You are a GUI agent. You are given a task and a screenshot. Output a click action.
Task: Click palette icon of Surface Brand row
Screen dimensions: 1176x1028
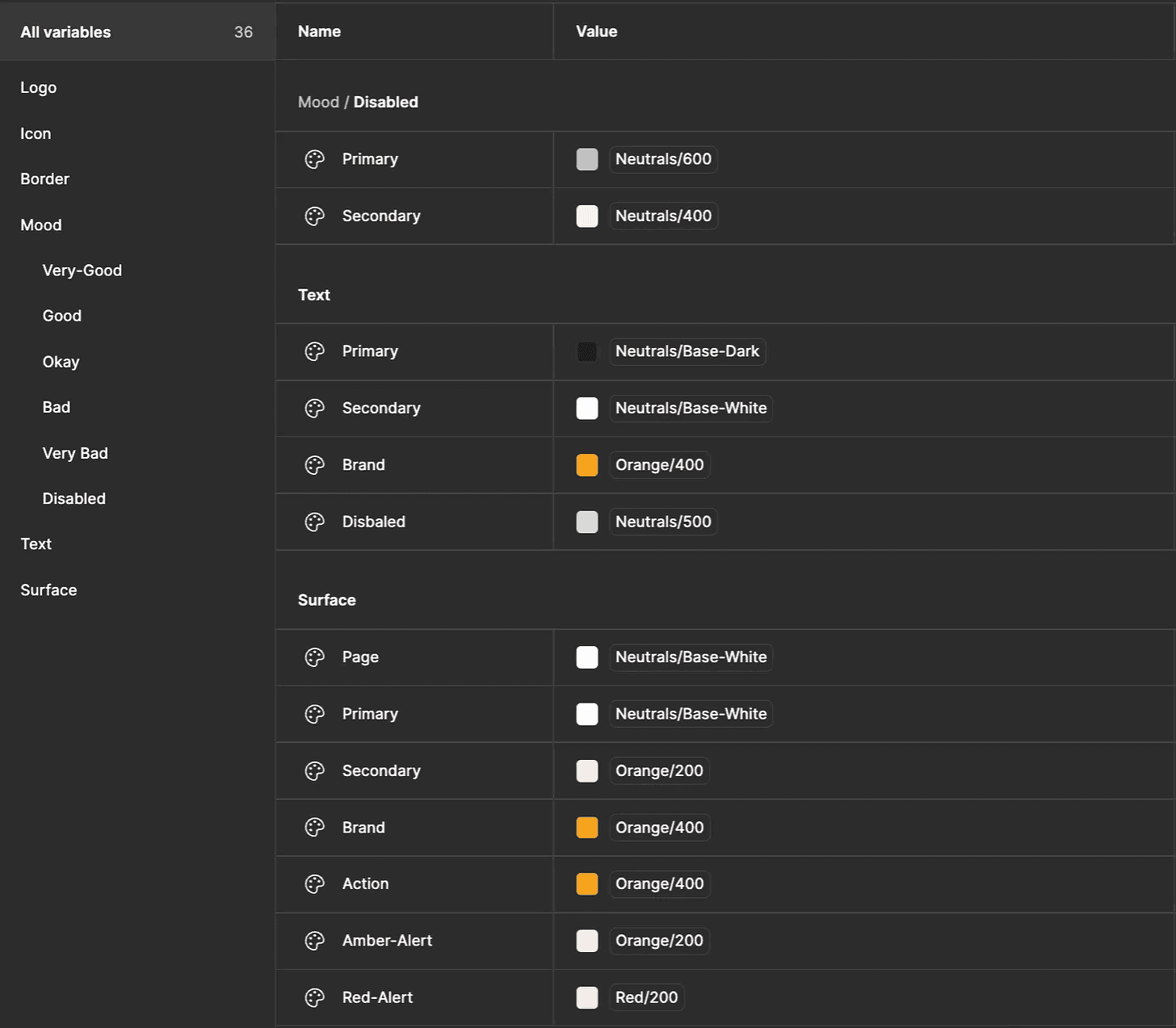click(314, 827)
